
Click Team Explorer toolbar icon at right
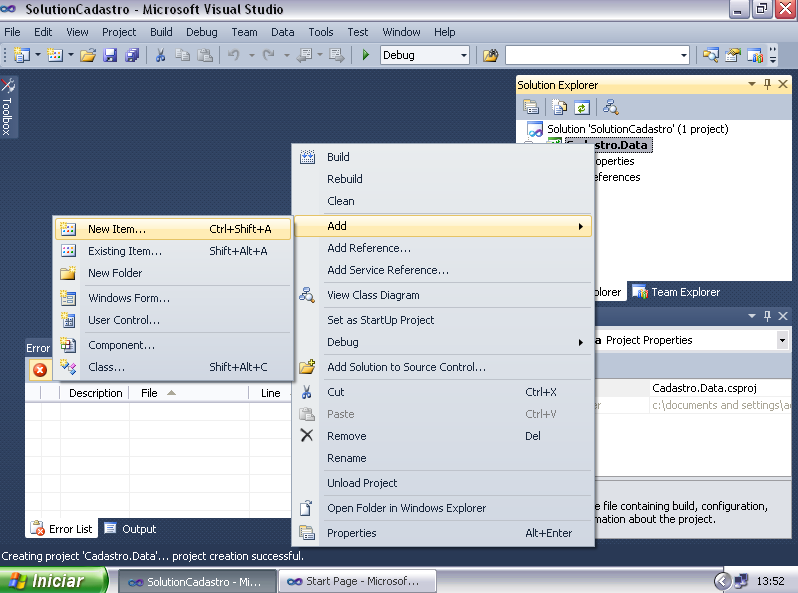[755, 55]
